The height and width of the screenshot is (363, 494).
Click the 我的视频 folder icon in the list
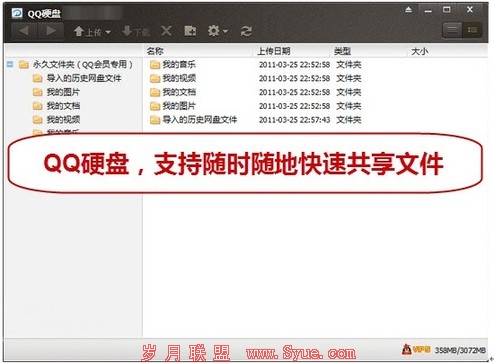pyautogui.click(x=155, y=78)
